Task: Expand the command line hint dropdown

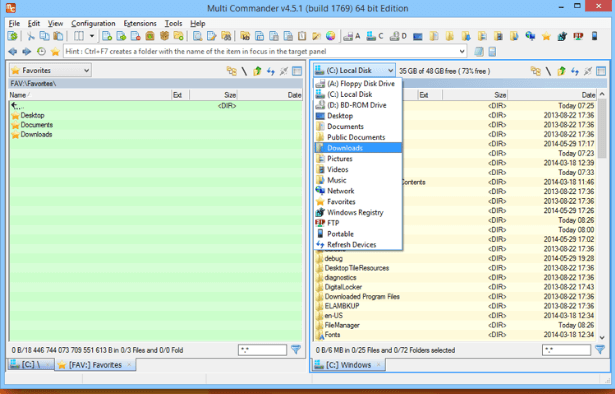Action: [462, 51]
